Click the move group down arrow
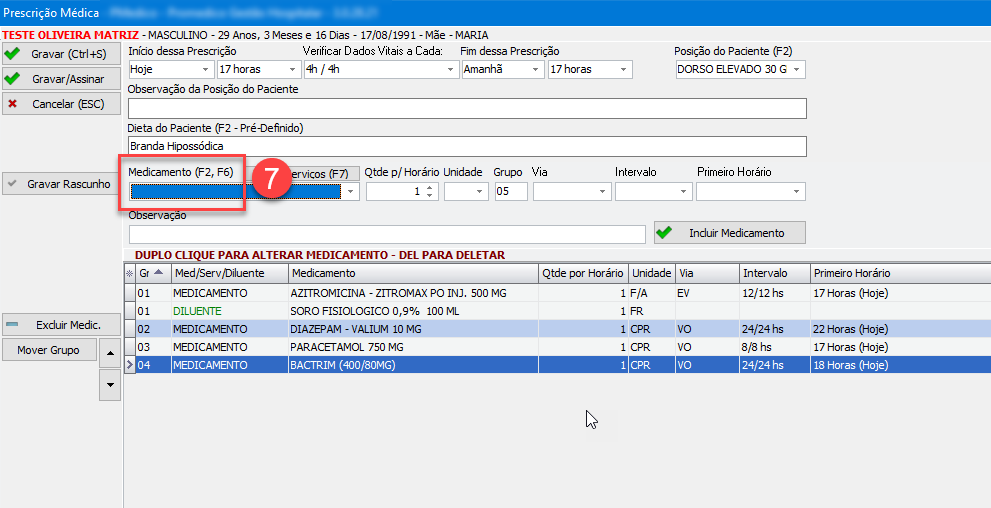This screenshot has height=508, width=991. (110, 385)
